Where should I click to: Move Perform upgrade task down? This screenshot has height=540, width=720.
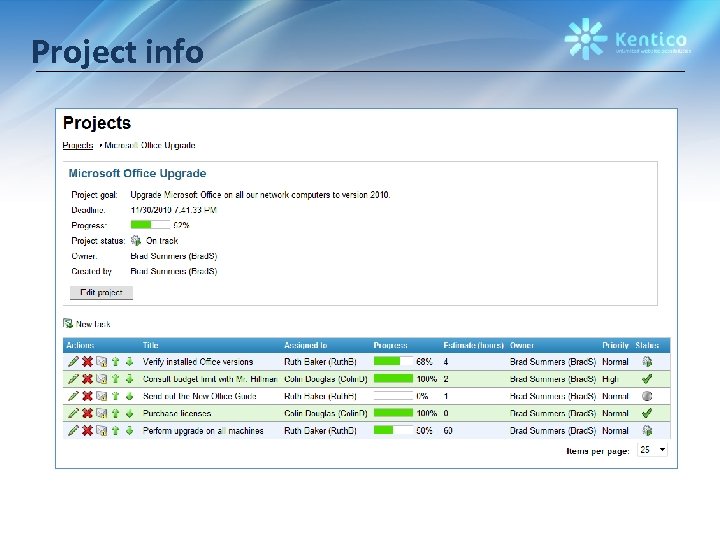(129, 431)
